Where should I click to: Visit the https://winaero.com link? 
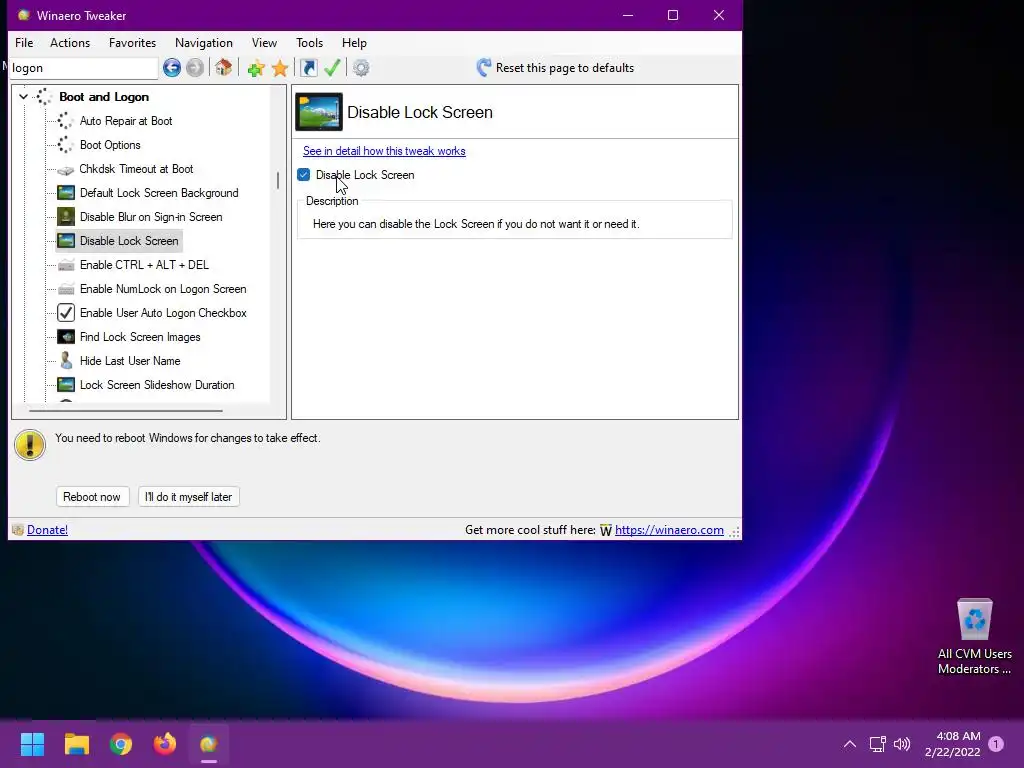tap(669, 530)
